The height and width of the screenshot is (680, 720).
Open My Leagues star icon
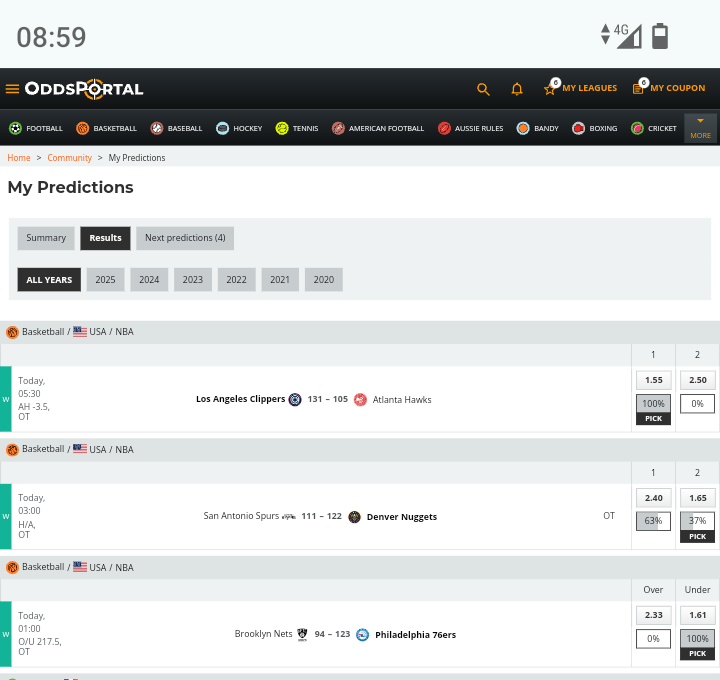coord(550,89)
